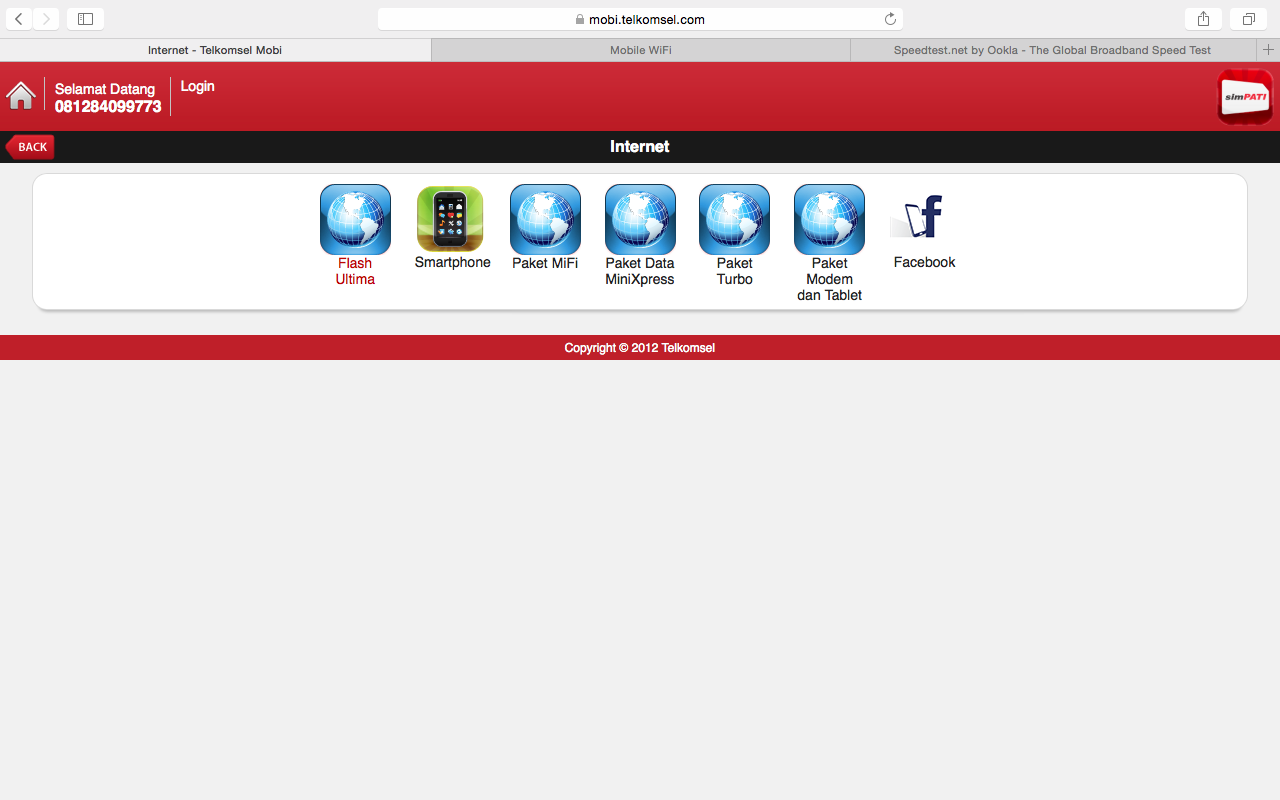Switch to the Speedtest.net by Ookla tab

click(x=1052, y=50)
